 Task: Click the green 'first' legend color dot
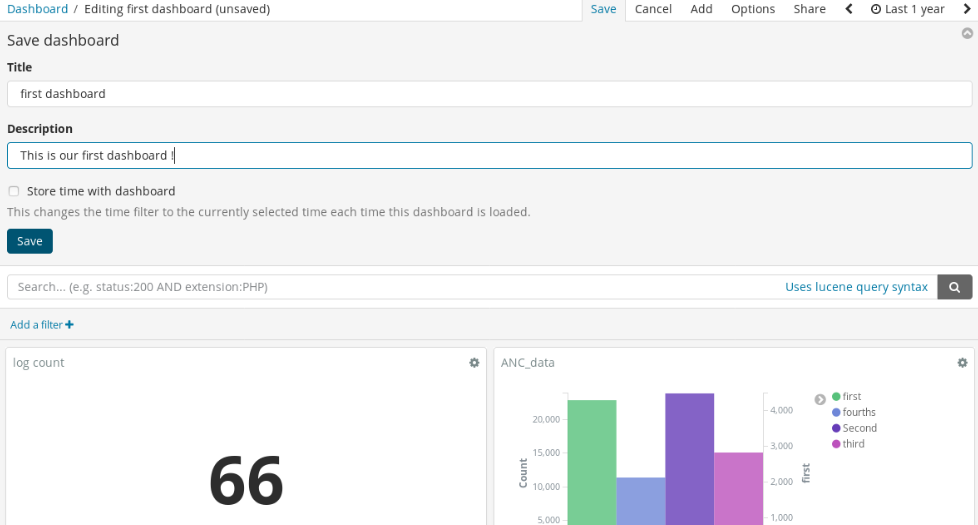click(836, 397)
